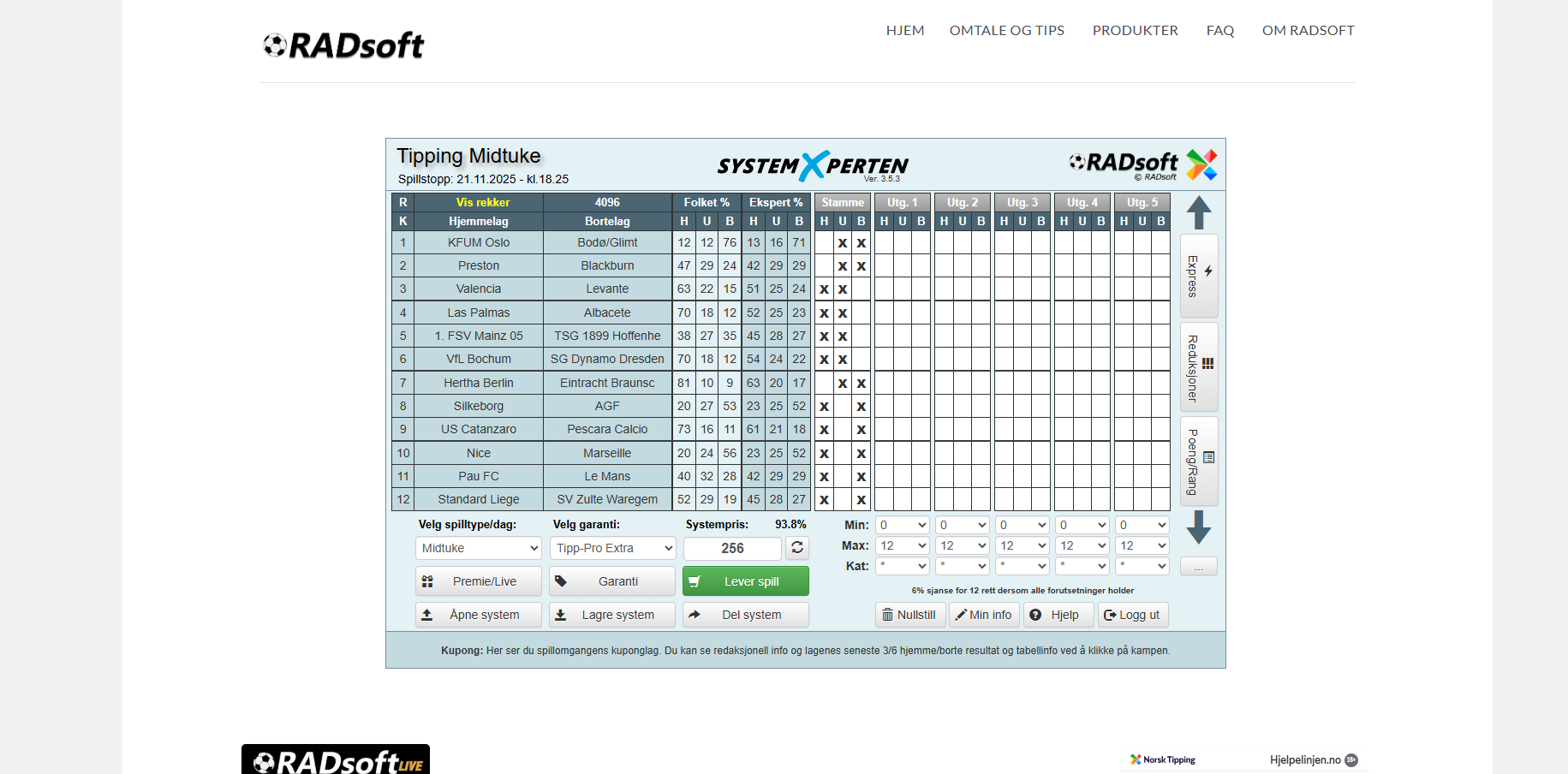Viewport: 1568px width, 774px height.
Task: Click the Lagre system button
Action: pos(611,615)
